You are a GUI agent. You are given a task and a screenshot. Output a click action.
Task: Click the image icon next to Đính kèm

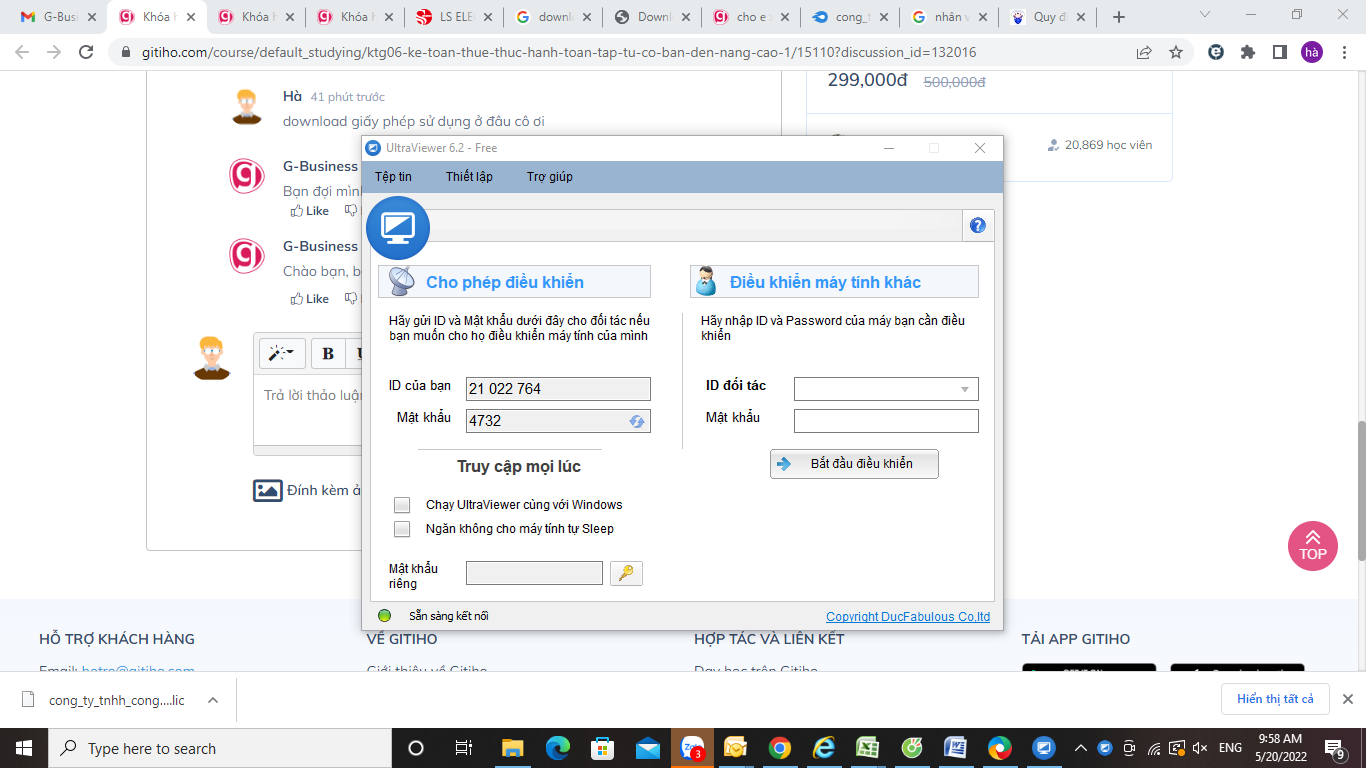pos(268,490)
